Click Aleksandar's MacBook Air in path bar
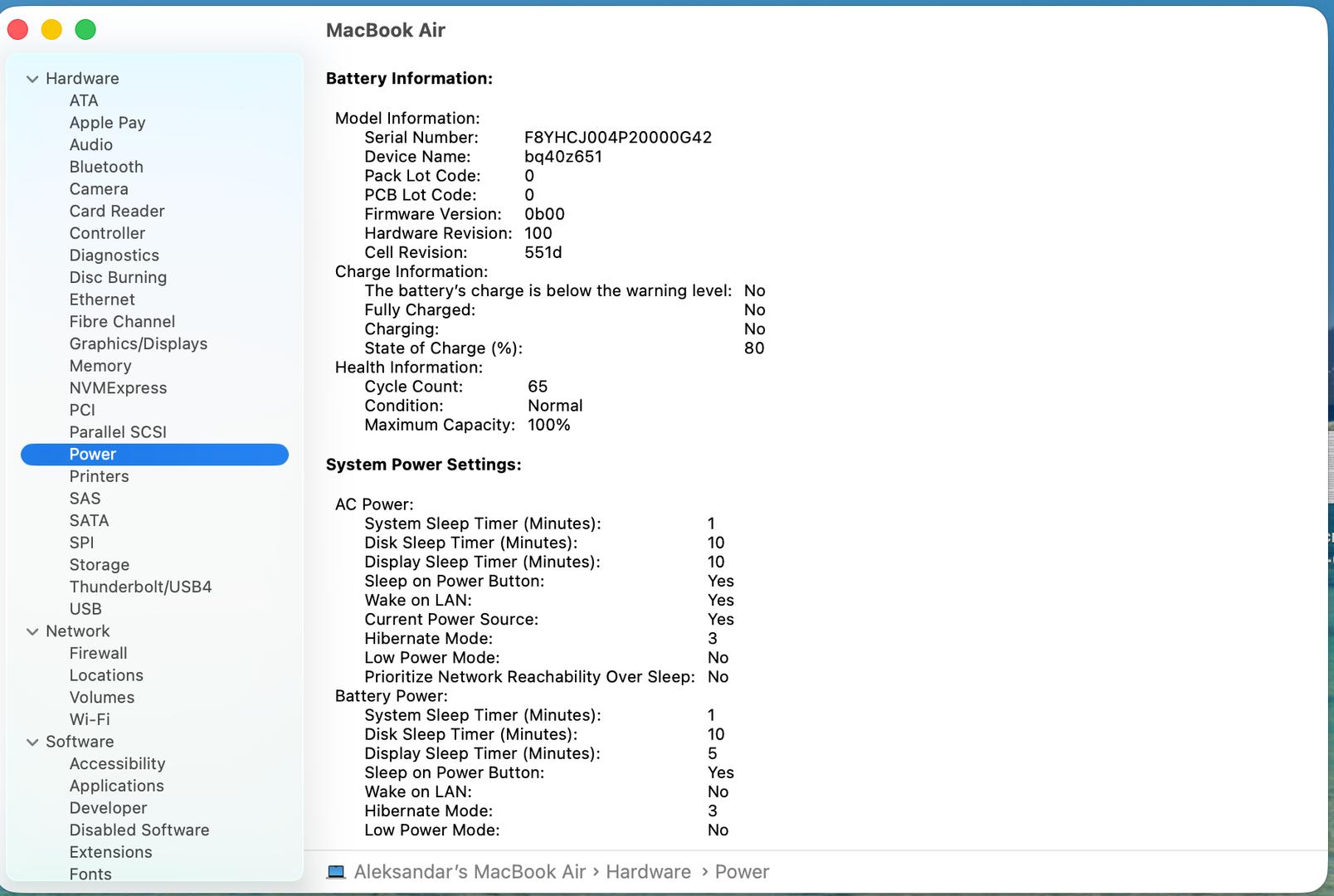 coord(470,872)
